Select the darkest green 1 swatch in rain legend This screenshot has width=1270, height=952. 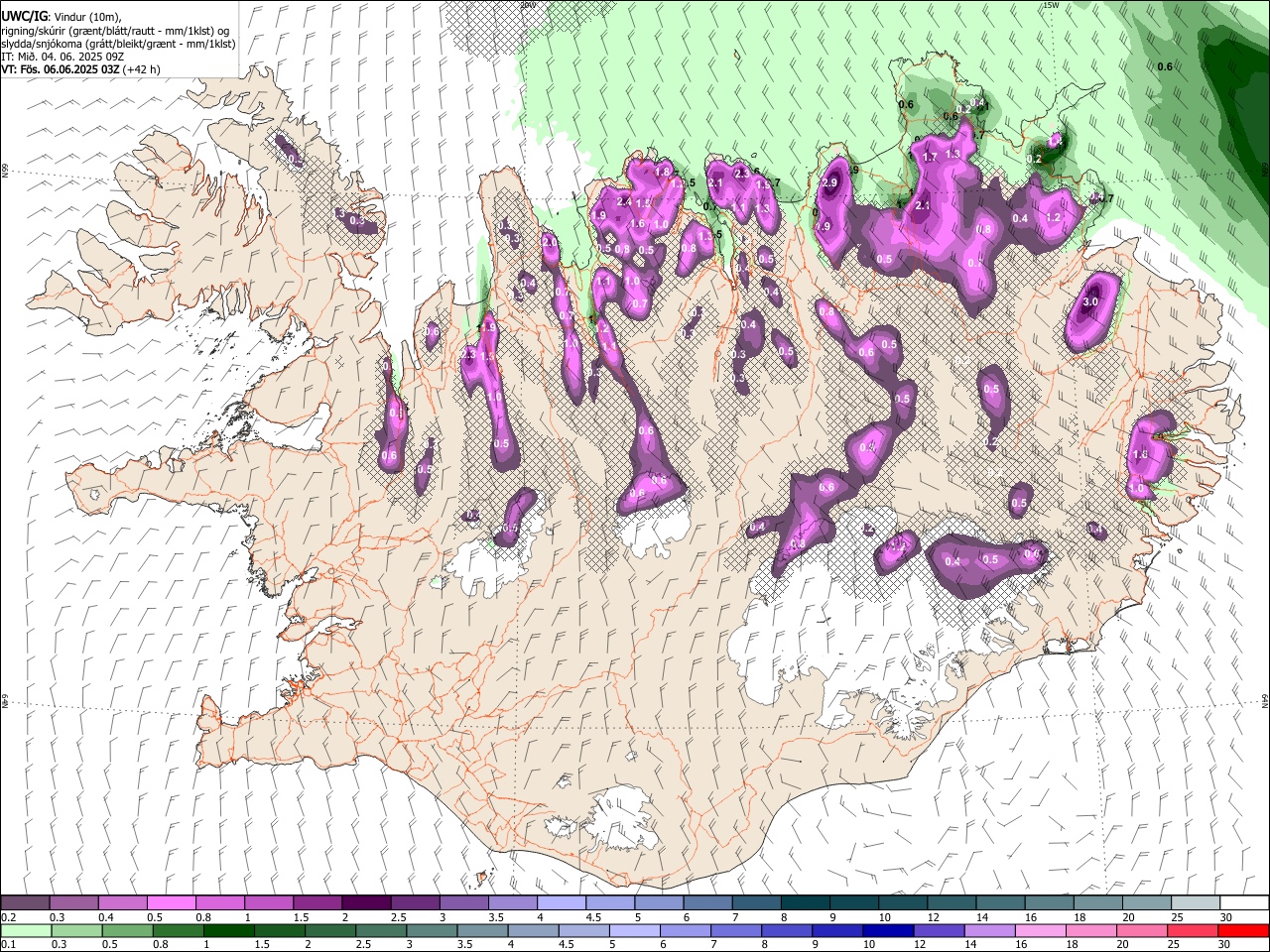click(228, 930)
